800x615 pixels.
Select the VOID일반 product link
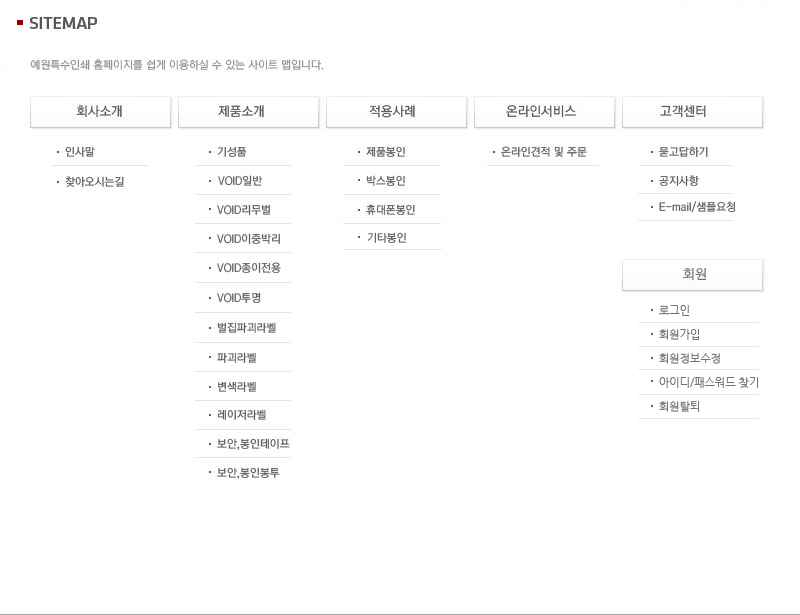239,182
